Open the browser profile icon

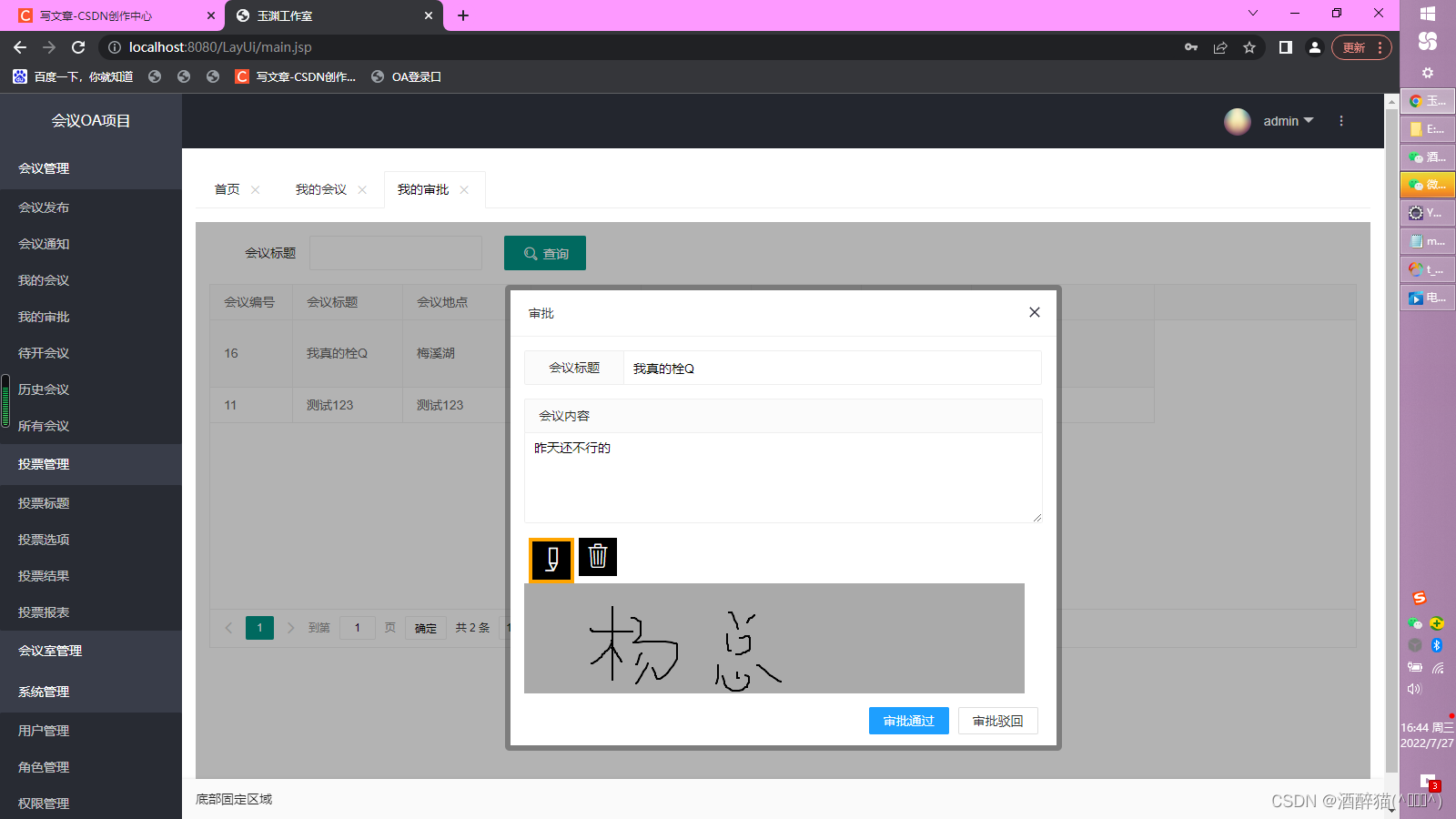pyautogui.click(x=1315, y=47)
